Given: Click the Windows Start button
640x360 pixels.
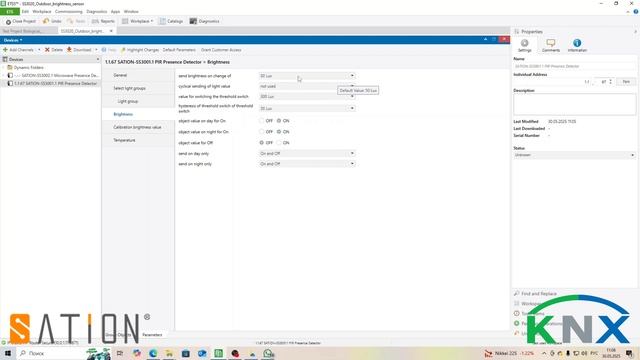Looking at the screenshot, I should point(8,353).
